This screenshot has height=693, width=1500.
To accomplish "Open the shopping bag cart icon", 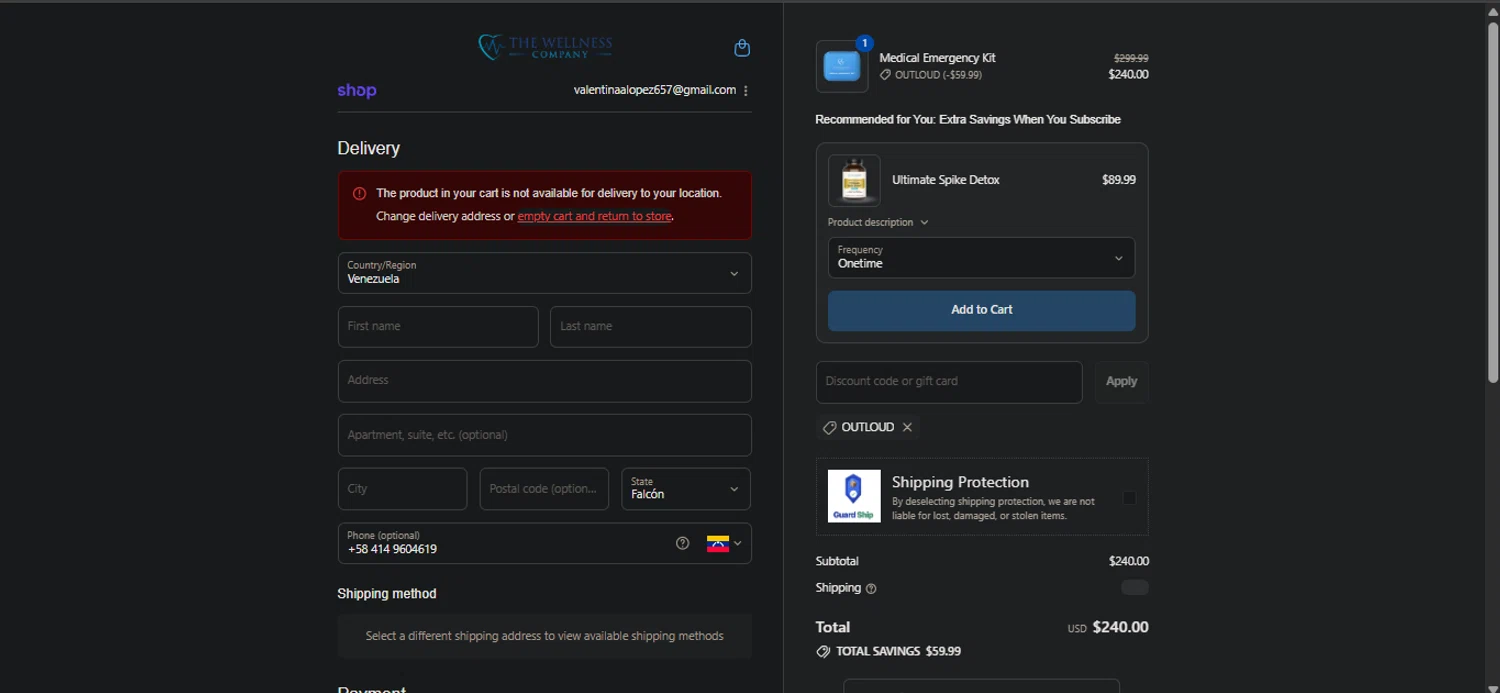I will pyautogui.click(x=742, y=48).
